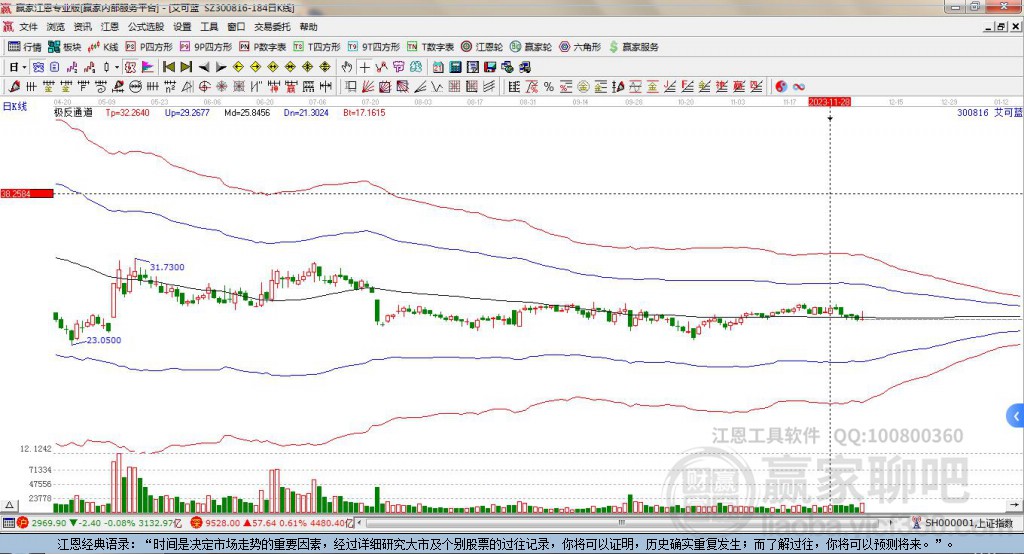Jump to first bar icon
Screen dimensions: 1024x554
pos(169,67)
